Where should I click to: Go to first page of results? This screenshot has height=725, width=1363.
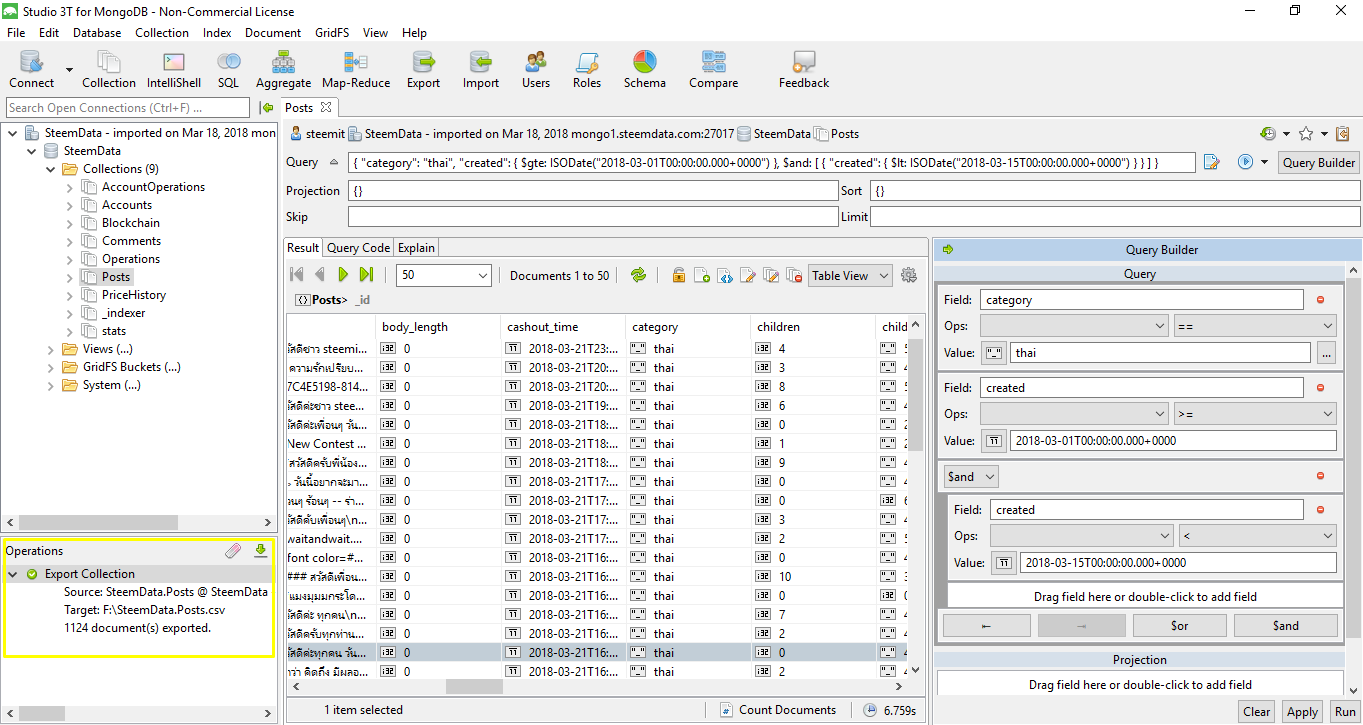point(297,275)
